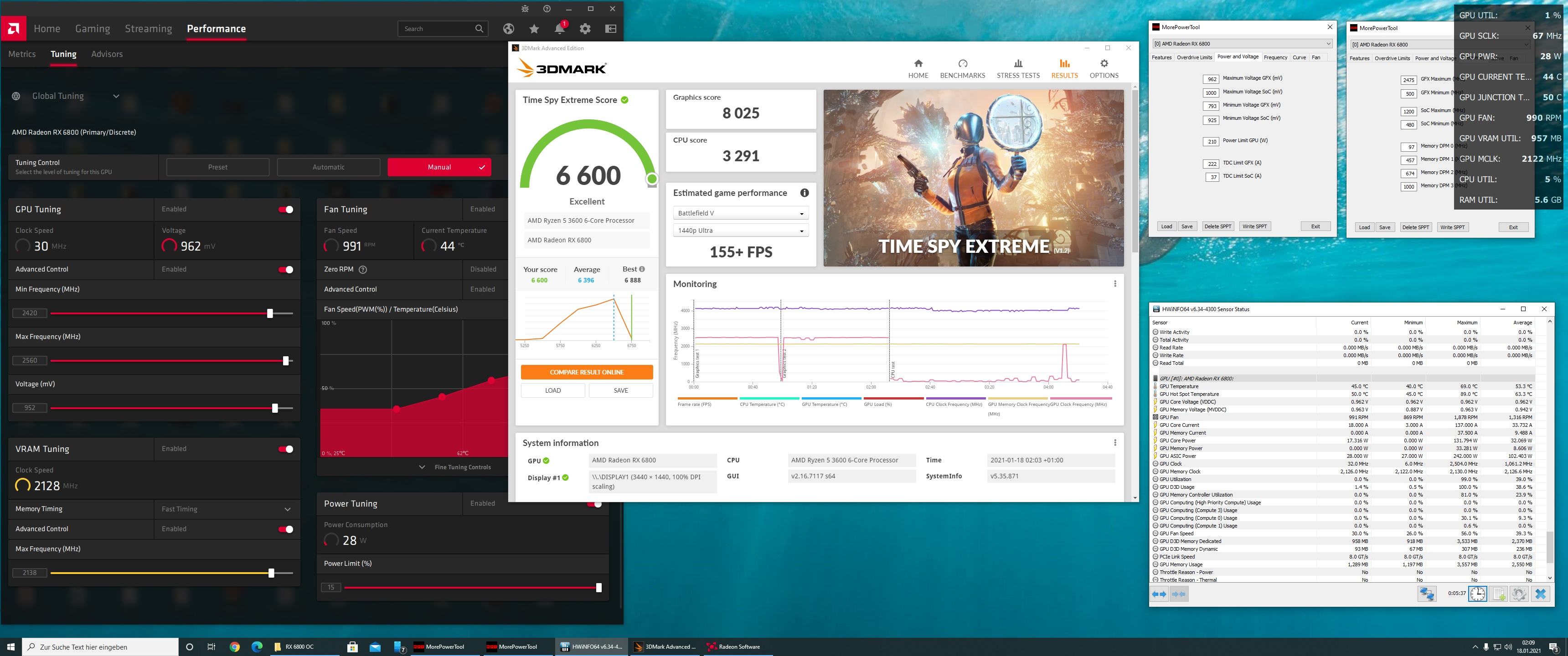Toggle VRAM Tuning Advanced Control switch

point(285,529)
